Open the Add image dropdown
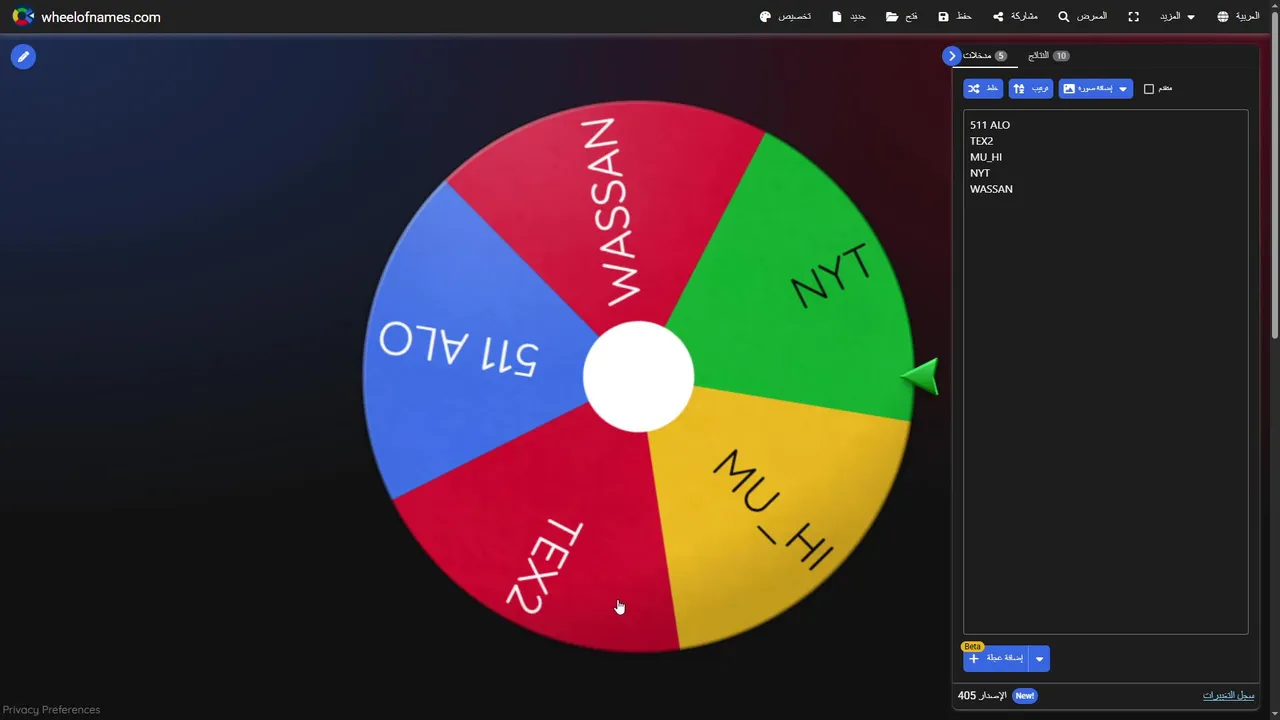The width and height of the screenshot is (1280, 720). [x=1096, y=89]
